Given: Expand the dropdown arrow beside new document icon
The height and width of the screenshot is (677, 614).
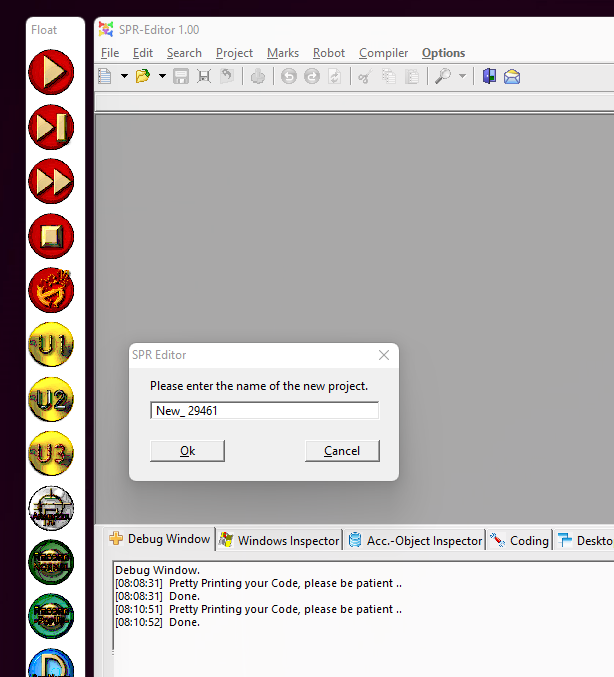Looking at the screenshot, I should (124, 76).
